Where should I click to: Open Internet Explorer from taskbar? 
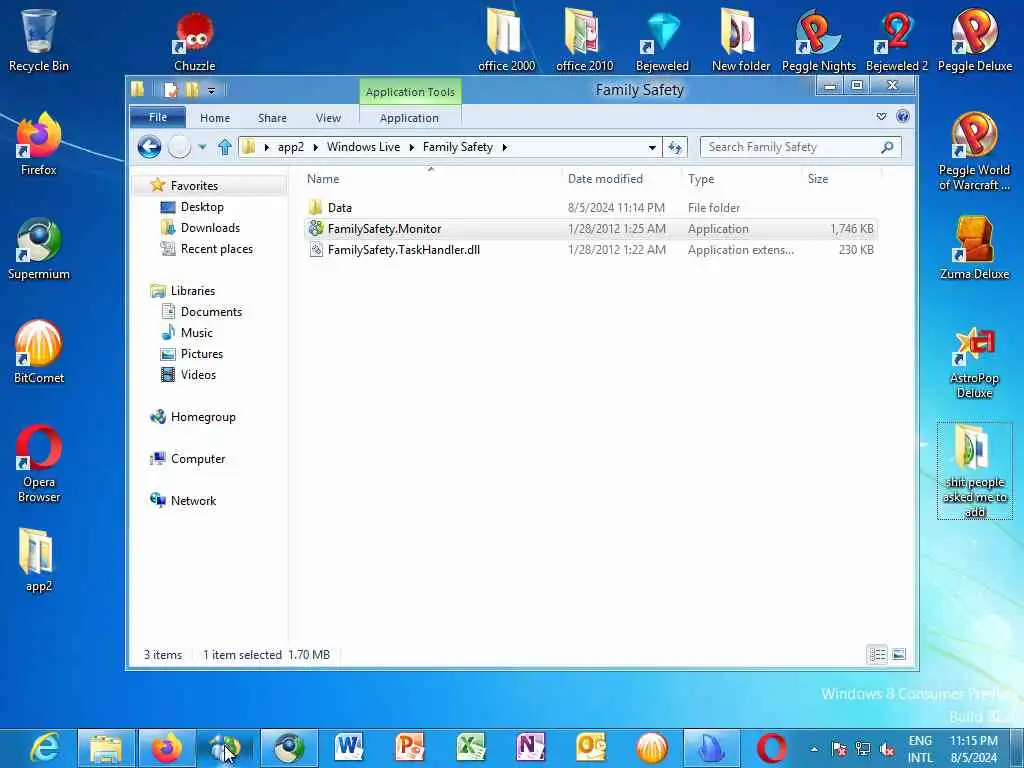46,748
